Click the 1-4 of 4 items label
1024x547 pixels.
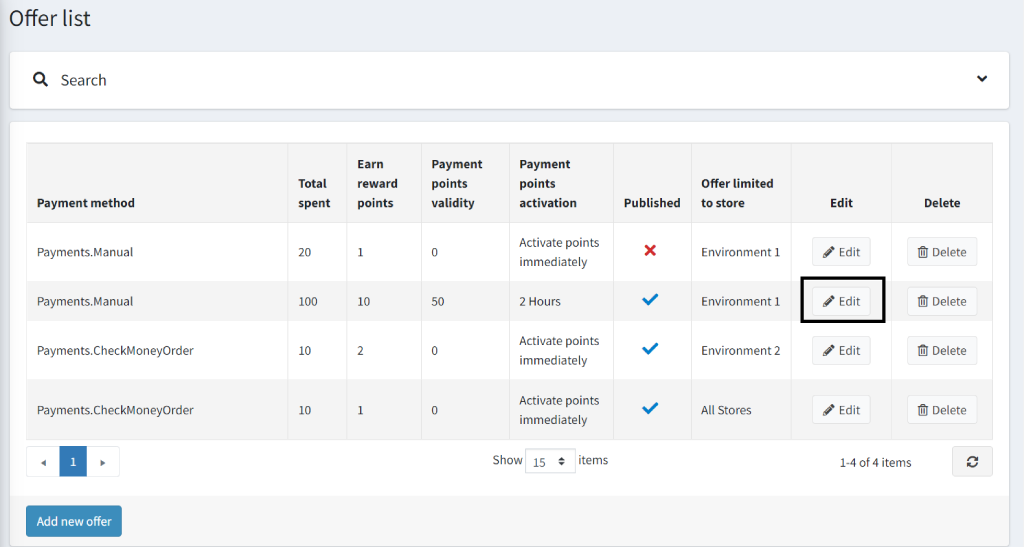click(x=875, y=462)
